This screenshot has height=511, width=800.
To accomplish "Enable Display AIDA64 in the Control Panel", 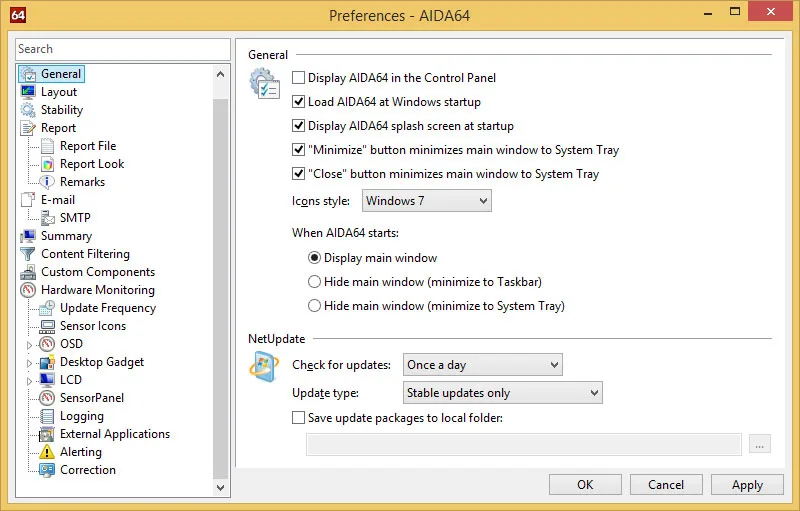I will (298, 78).
